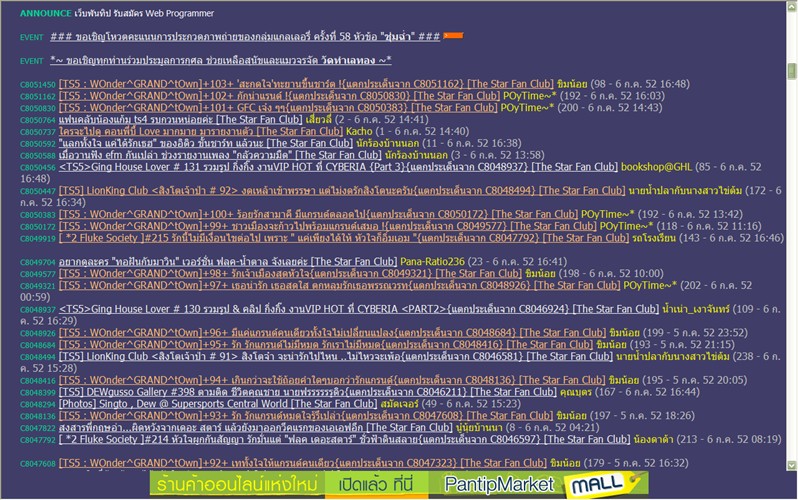Click topic ID C8051450

click(x=38, y=85)
